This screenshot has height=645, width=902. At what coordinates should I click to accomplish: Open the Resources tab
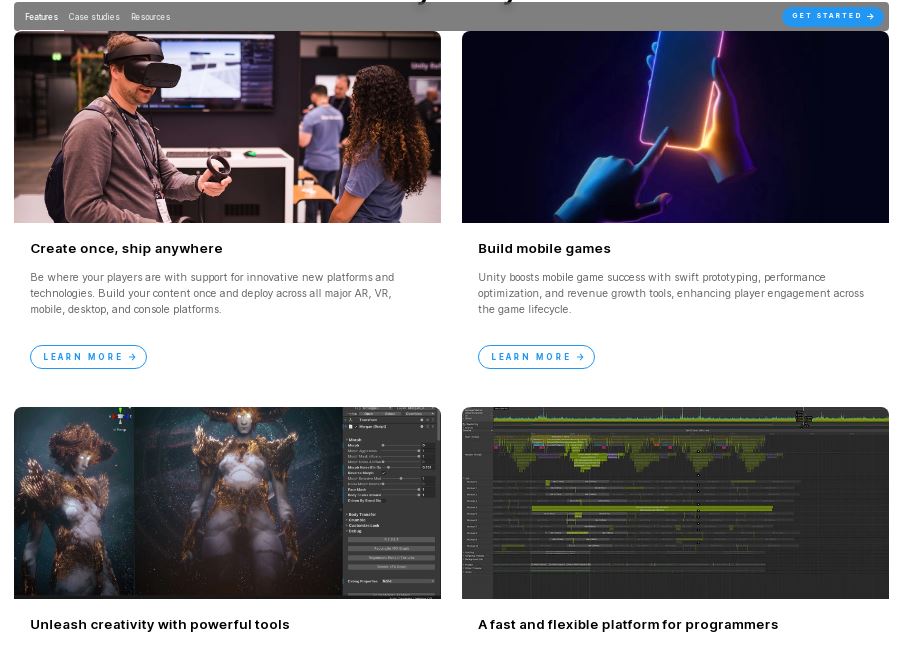150,17
